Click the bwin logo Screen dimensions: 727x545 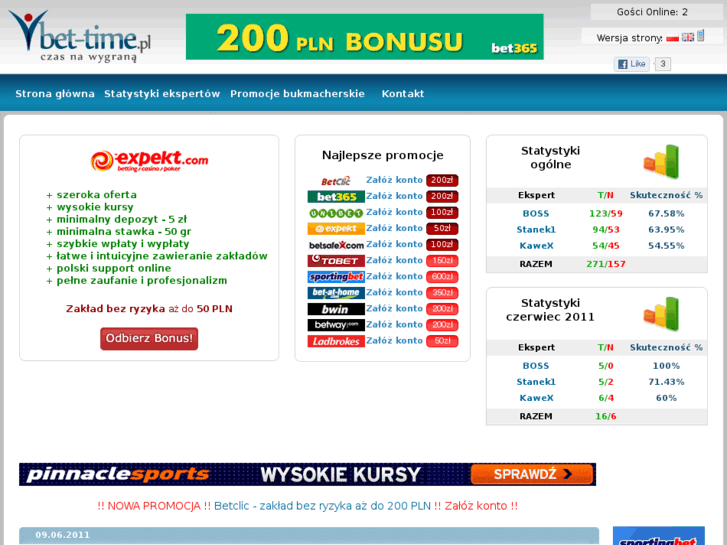click(336, 309)
